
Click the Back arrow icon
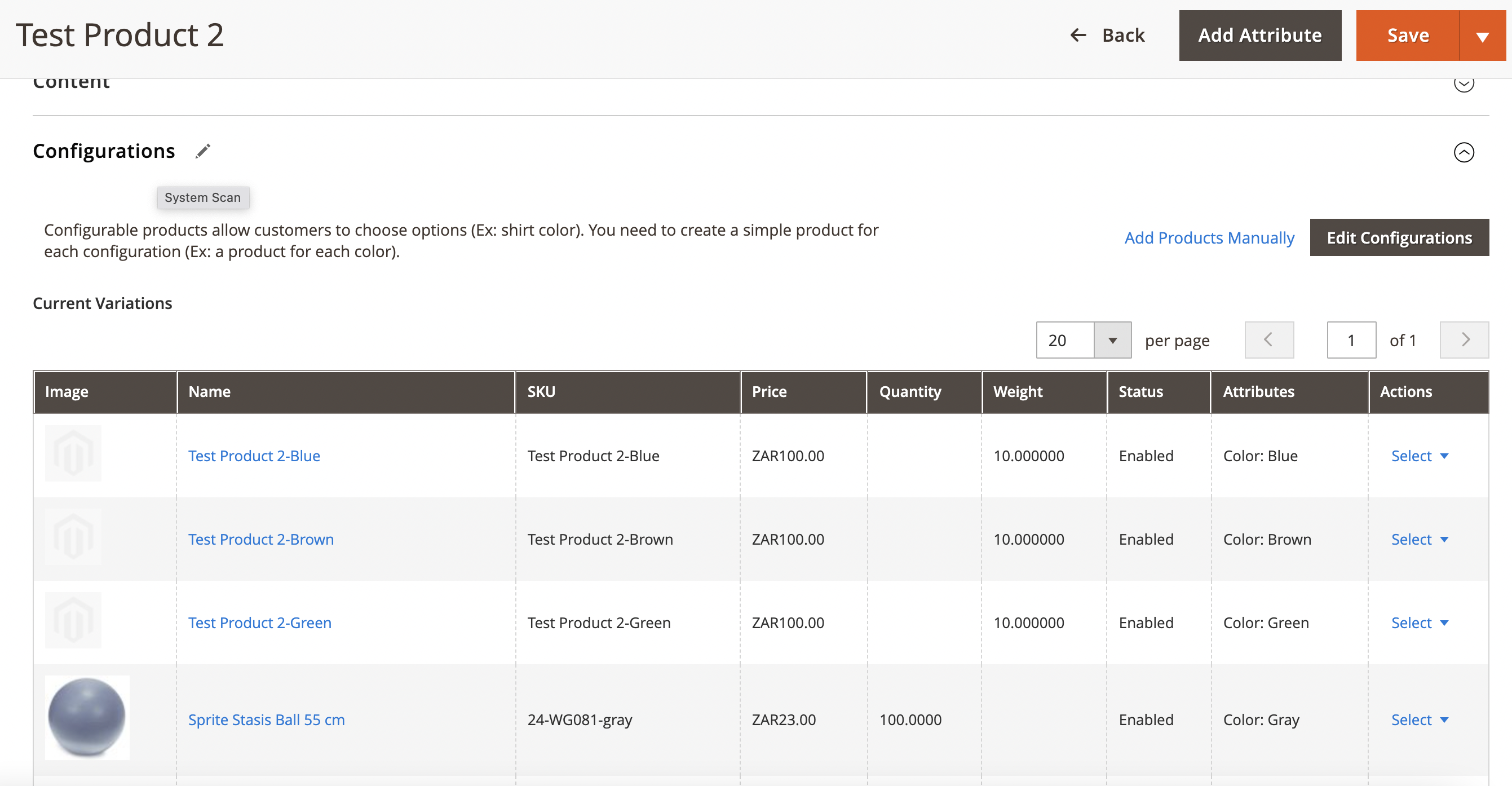point(1078,35)
